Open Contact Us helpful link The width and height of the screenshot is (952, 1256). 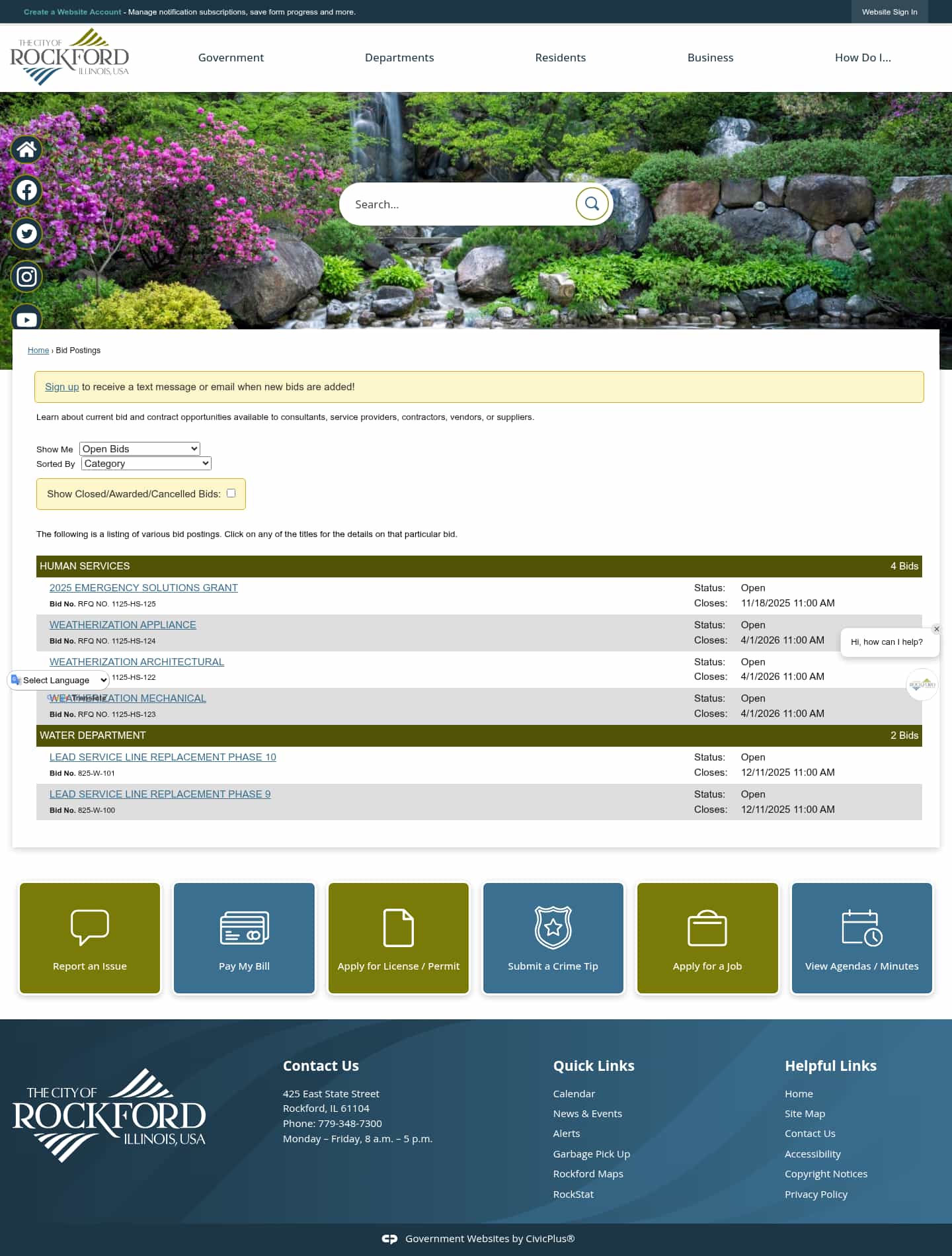[810, 1134]
